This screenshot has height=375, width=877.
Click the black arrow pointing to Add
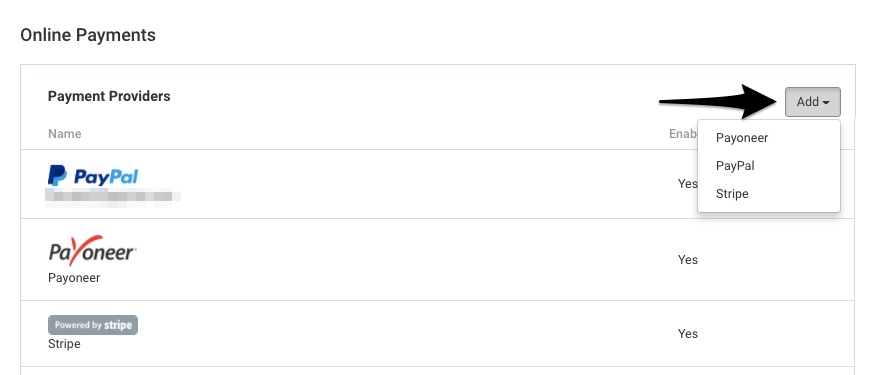(x=720, y=101)
